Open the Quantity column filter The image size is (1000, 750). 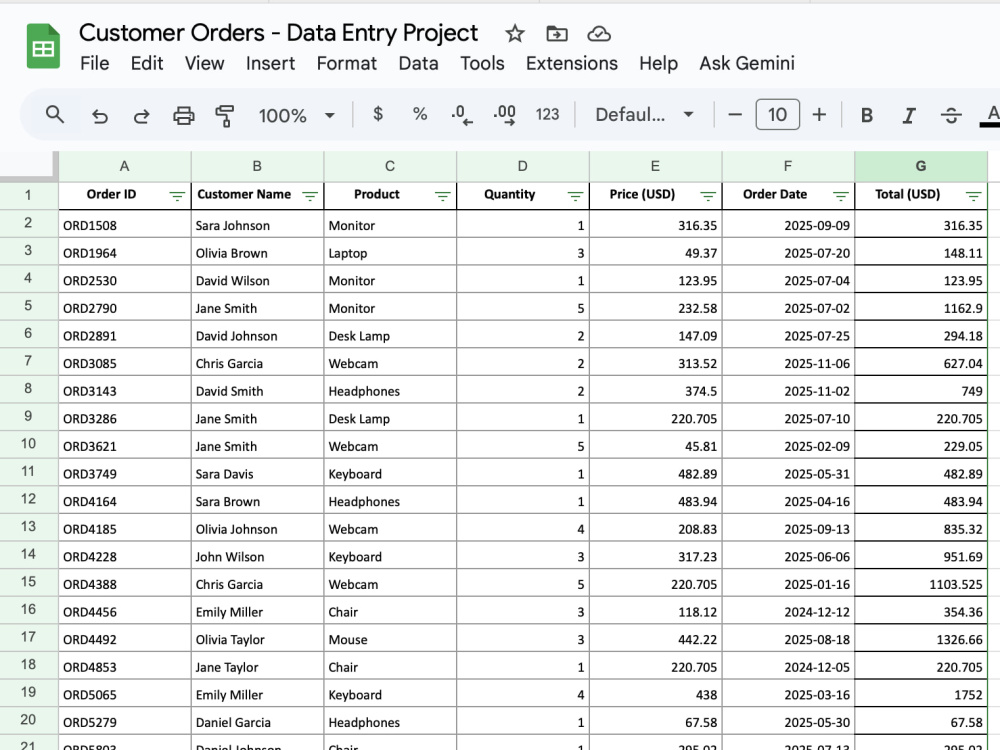(575, 196)
